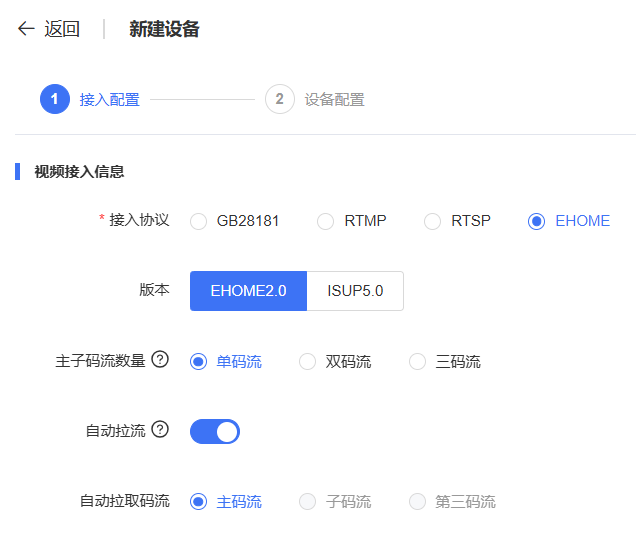
Task: Choose RTSP access protocol
Action: click(x=458, y=221)
